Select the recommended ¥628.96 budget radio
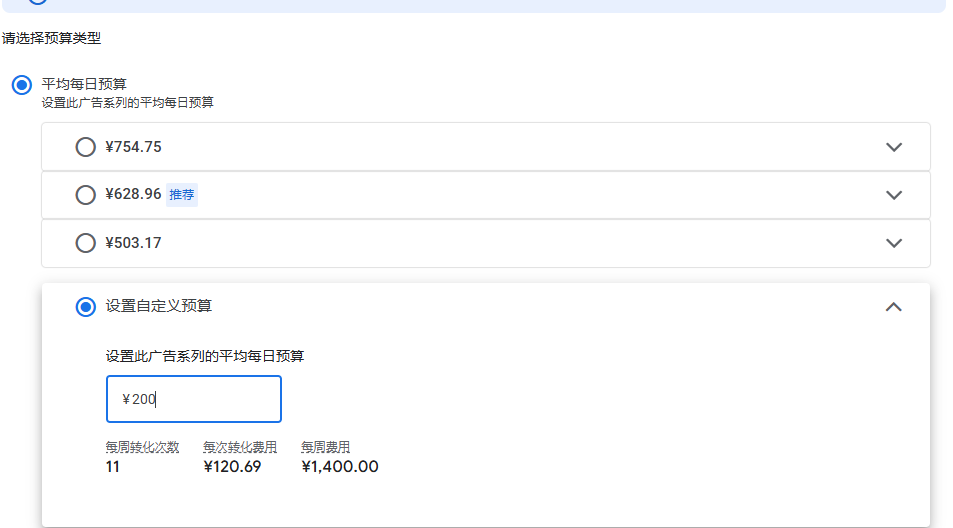The width and height of the screenshot is (953, 528). [86, 195]
